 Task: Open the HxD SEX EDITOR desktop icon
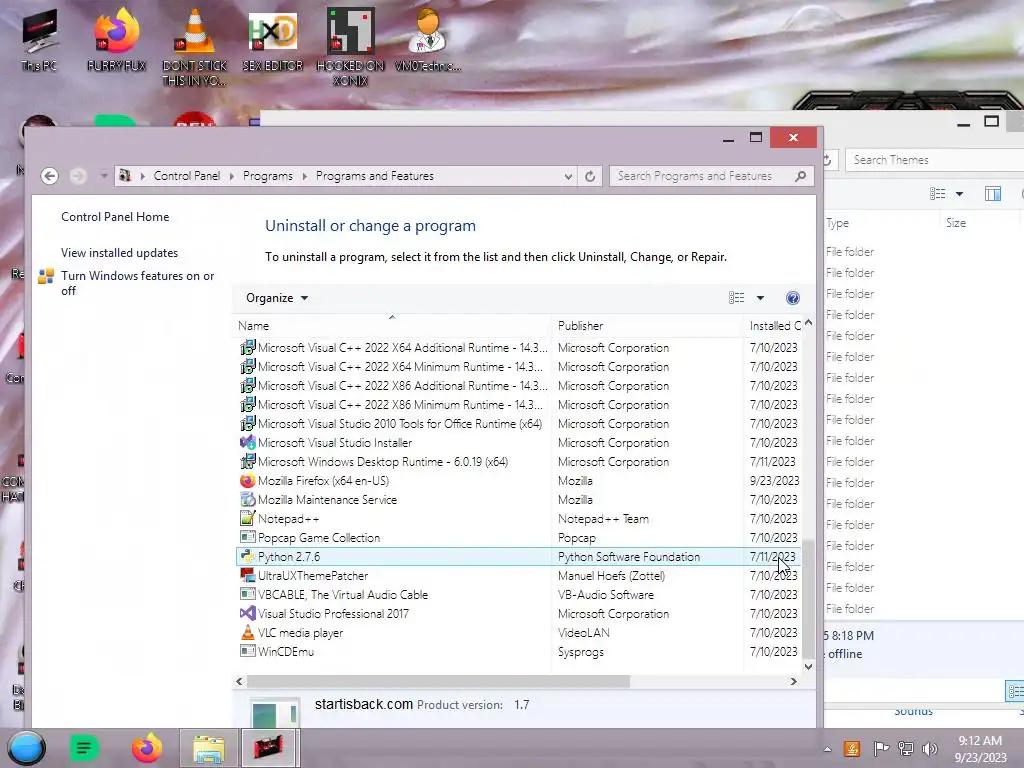click(272, 39)
